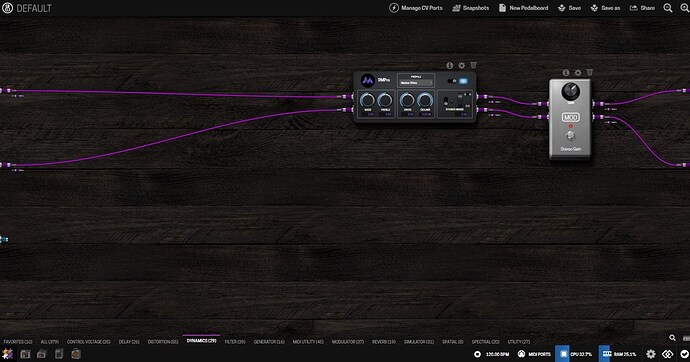Click the RMPro blue power indicator
Screen dimensions: 690x362
[463, 81]
